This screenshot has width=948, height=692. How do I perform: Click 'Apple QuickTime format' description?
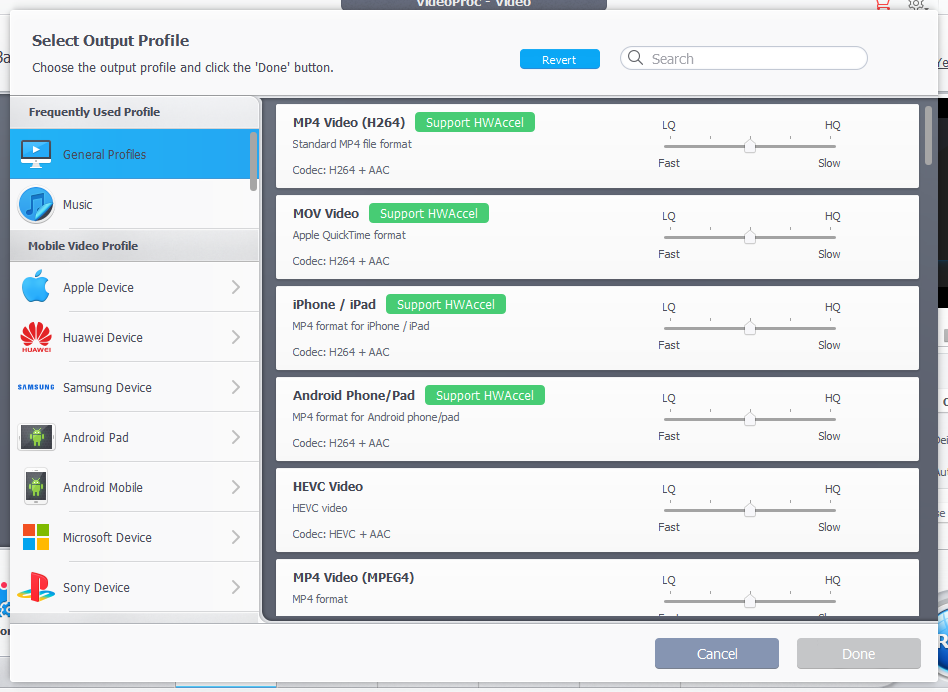click(349, 235)
